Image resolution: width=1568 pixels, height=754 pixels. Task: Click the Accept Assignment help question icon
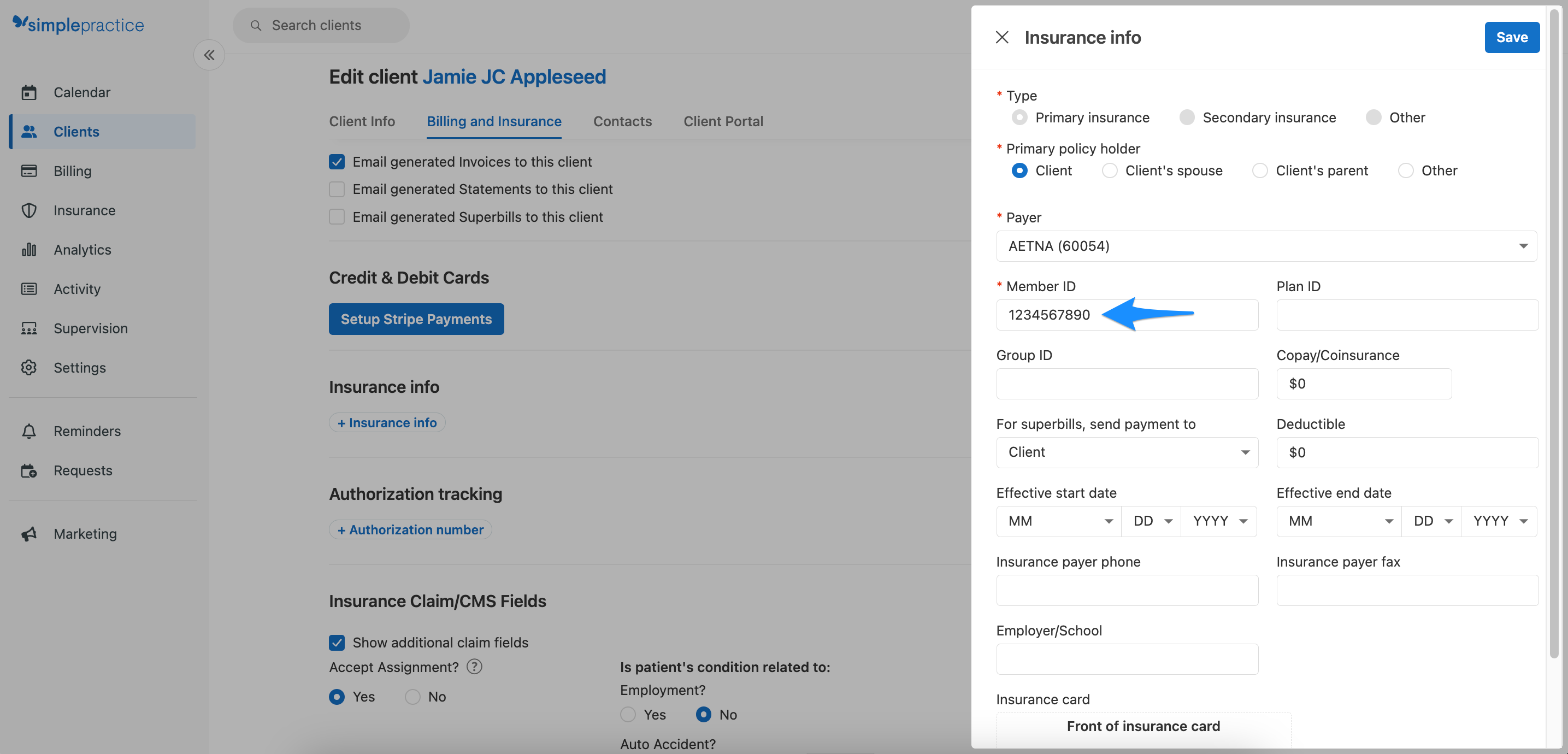(x=474, y=667)
